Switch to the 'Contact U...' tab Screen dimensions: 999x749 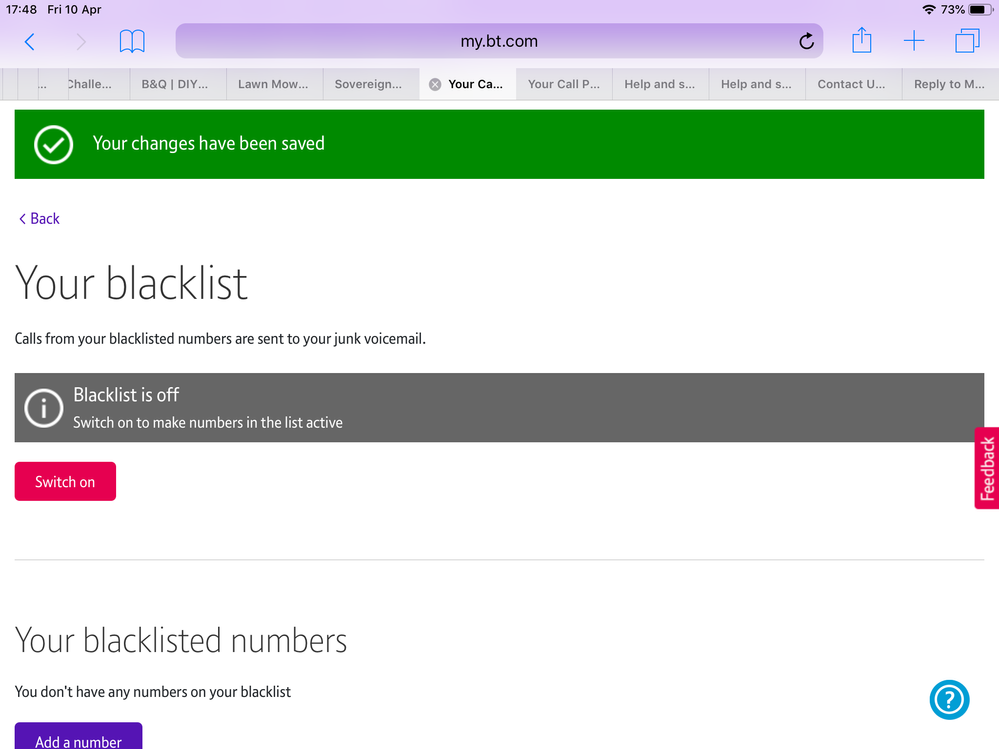click(851, 85)
